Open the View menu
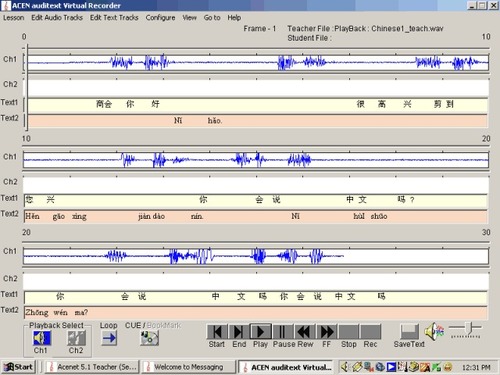Viewport: 500px width, 375px height. click(x=189, y=18)
